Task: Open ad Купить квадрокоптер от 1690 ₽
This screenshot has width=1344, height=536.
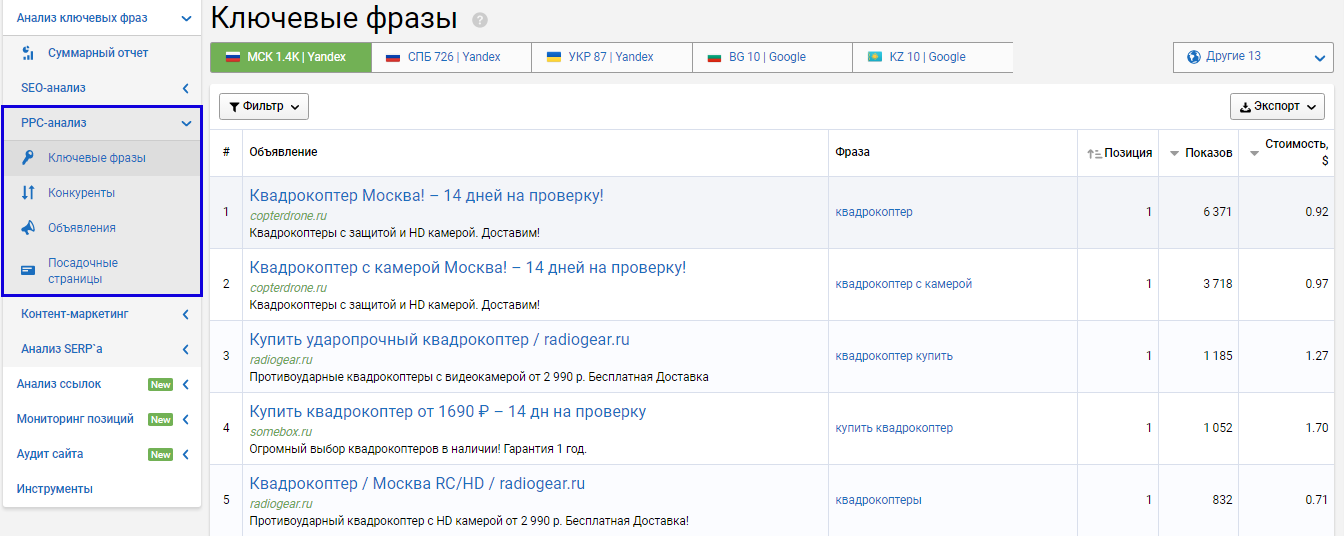Action: pos(448,412)
